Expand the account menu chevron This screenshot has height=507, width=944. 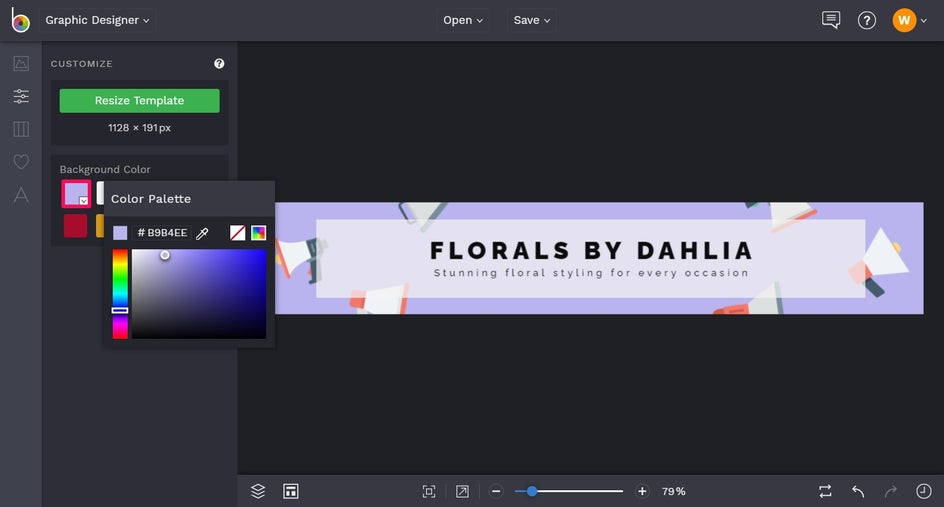(x=924, y=20)
